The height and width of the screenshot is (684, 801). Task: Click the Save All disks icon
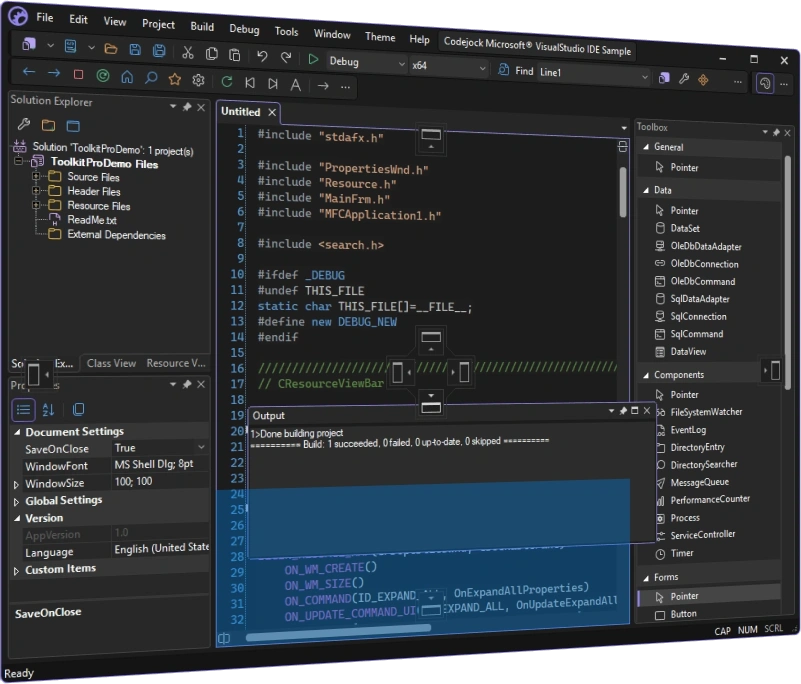pos(159,51)
